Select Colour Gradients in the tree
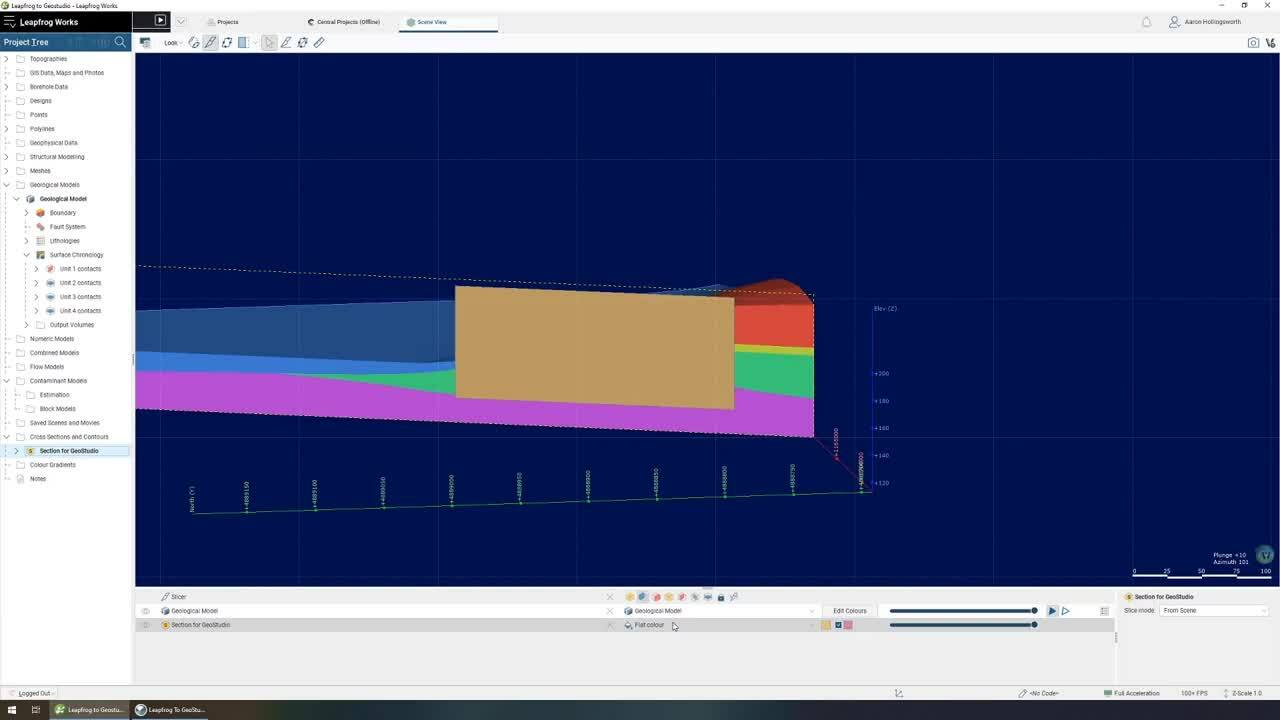 click(x=52, y=465)
